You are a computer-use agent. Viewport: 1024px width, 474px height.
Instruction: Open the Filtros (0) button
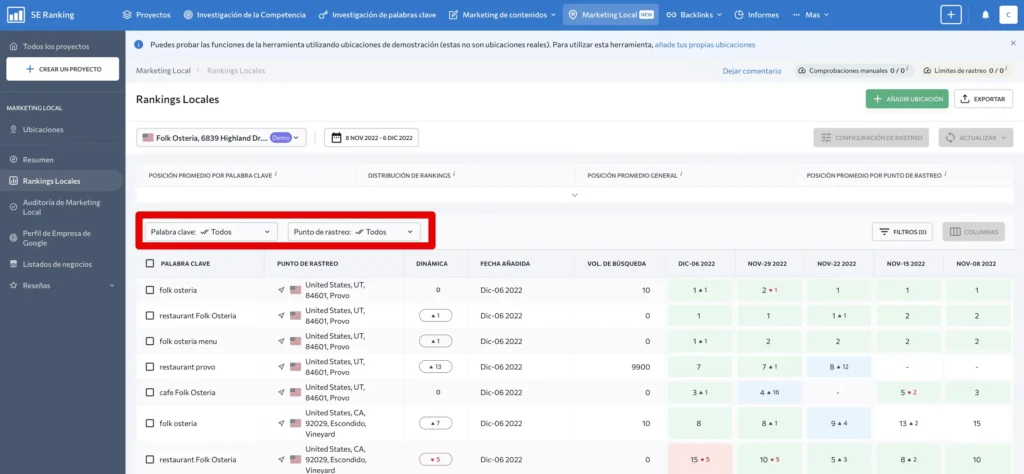pyautogui.click(x=902, y=232)
